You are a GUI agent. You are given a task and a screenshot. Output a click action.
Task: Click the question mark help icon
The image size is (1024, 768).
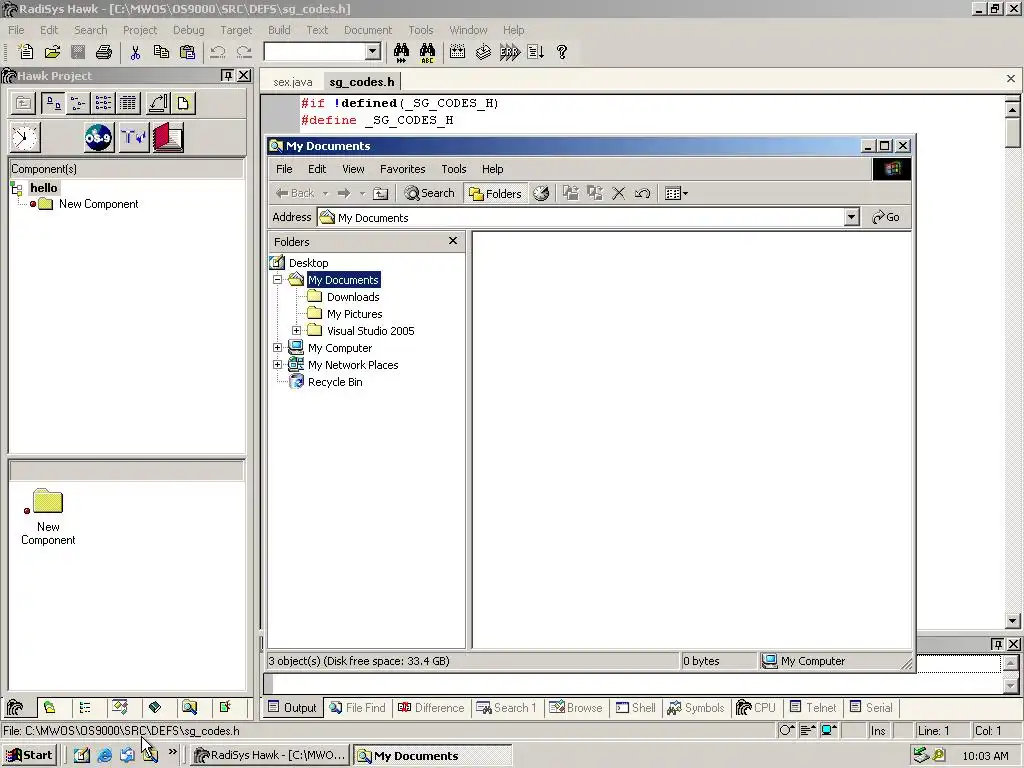coord(562,52)
